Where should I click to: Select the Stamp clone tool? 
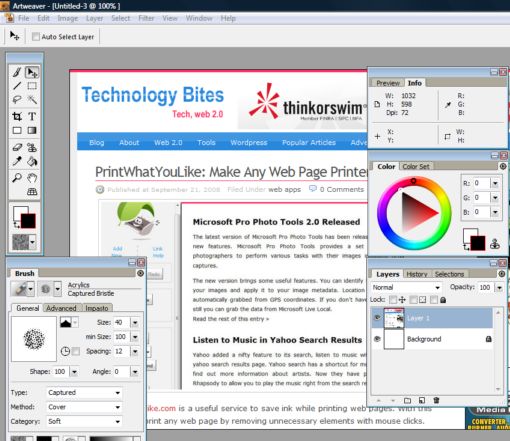[x=32, y=147]
